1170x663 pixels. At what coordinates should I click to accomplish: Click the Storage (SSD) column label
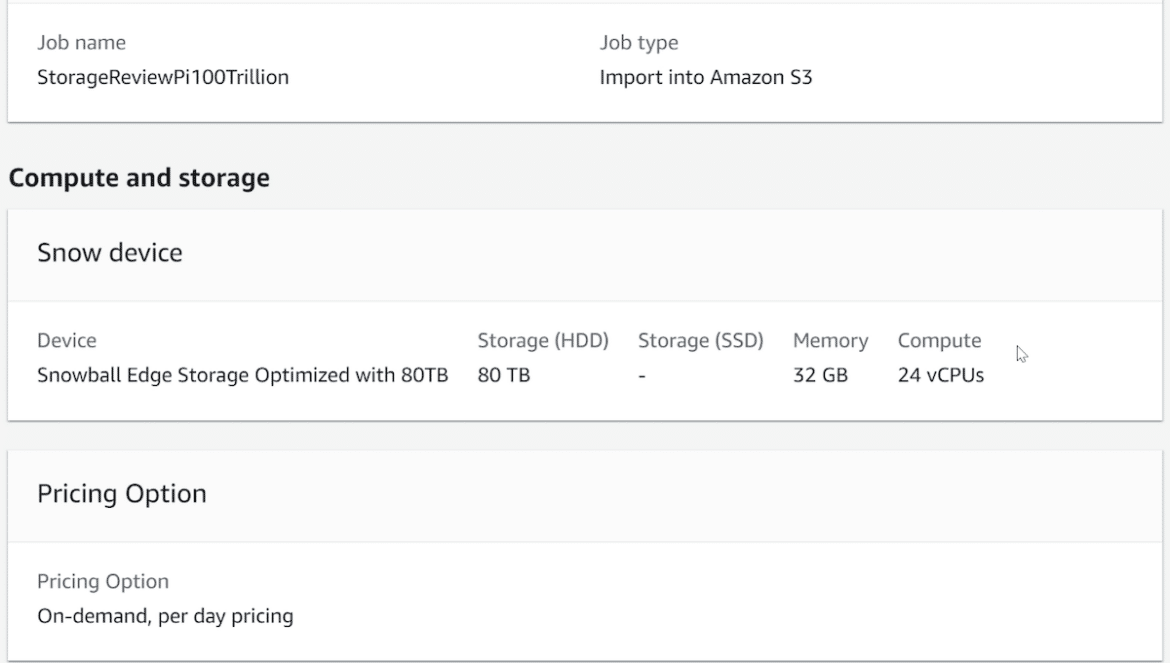pyautogui.click(x=701, y=341)
